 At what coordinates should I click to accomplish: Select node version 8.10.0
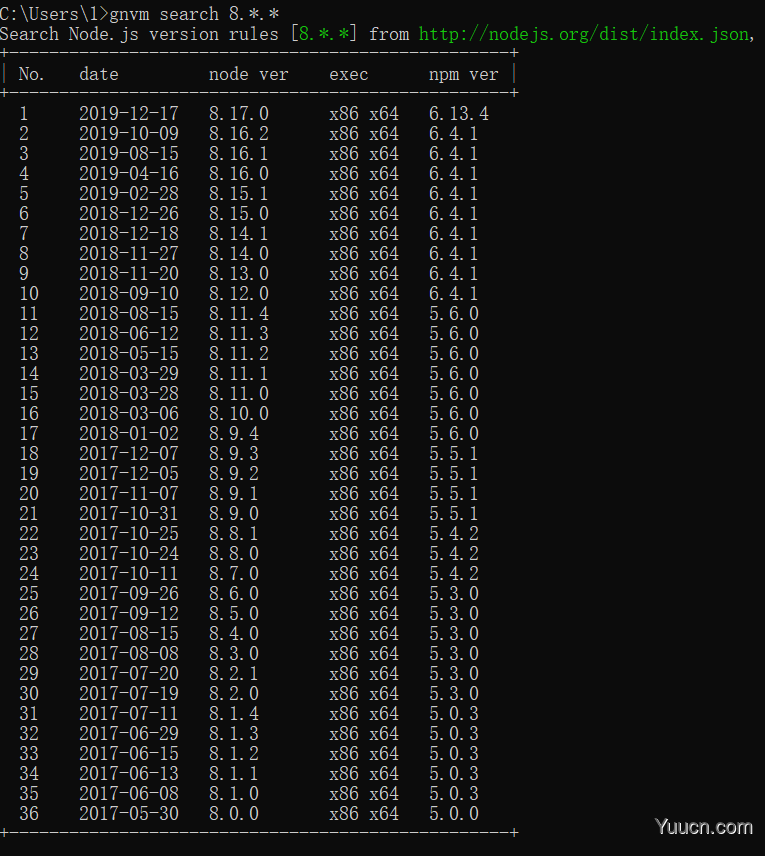click(x=239, y=414)
